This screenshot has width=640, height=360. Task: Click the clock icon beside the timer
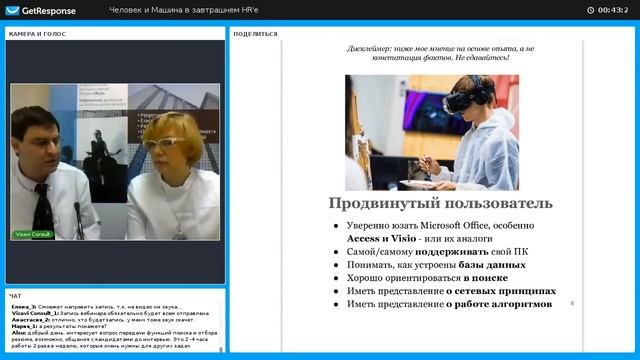coord(590,10)
